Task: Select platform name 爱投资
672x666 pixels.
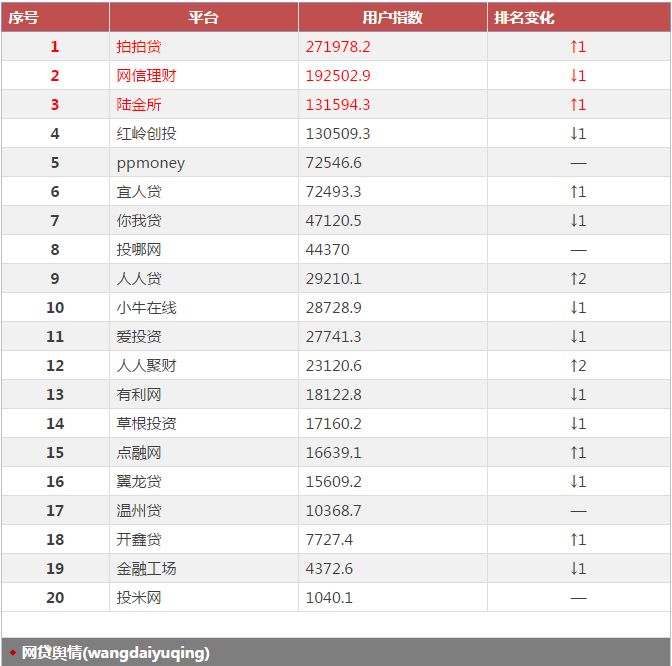Action: [139, 336]
